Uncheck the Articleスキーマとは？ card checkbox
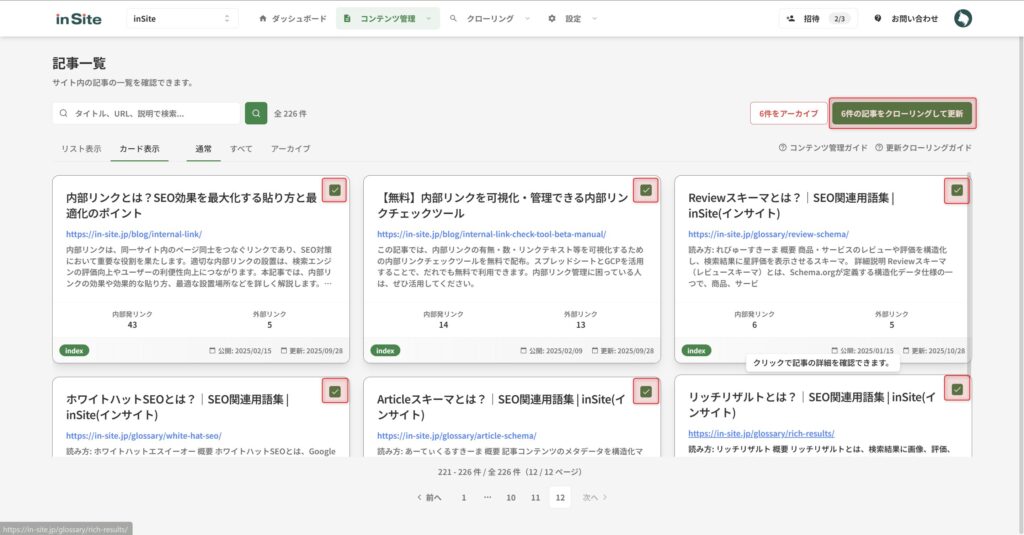The width and height of the screenshot is (1024, 535). (646, 391)
